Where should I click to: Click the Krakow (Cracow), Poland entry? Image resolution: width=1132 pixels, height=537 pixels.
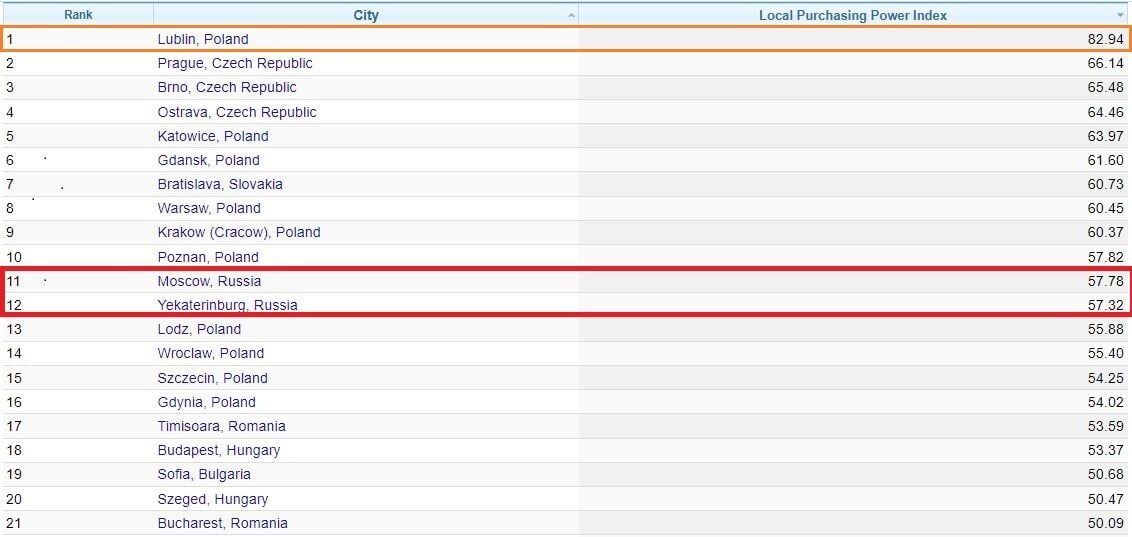239,232
